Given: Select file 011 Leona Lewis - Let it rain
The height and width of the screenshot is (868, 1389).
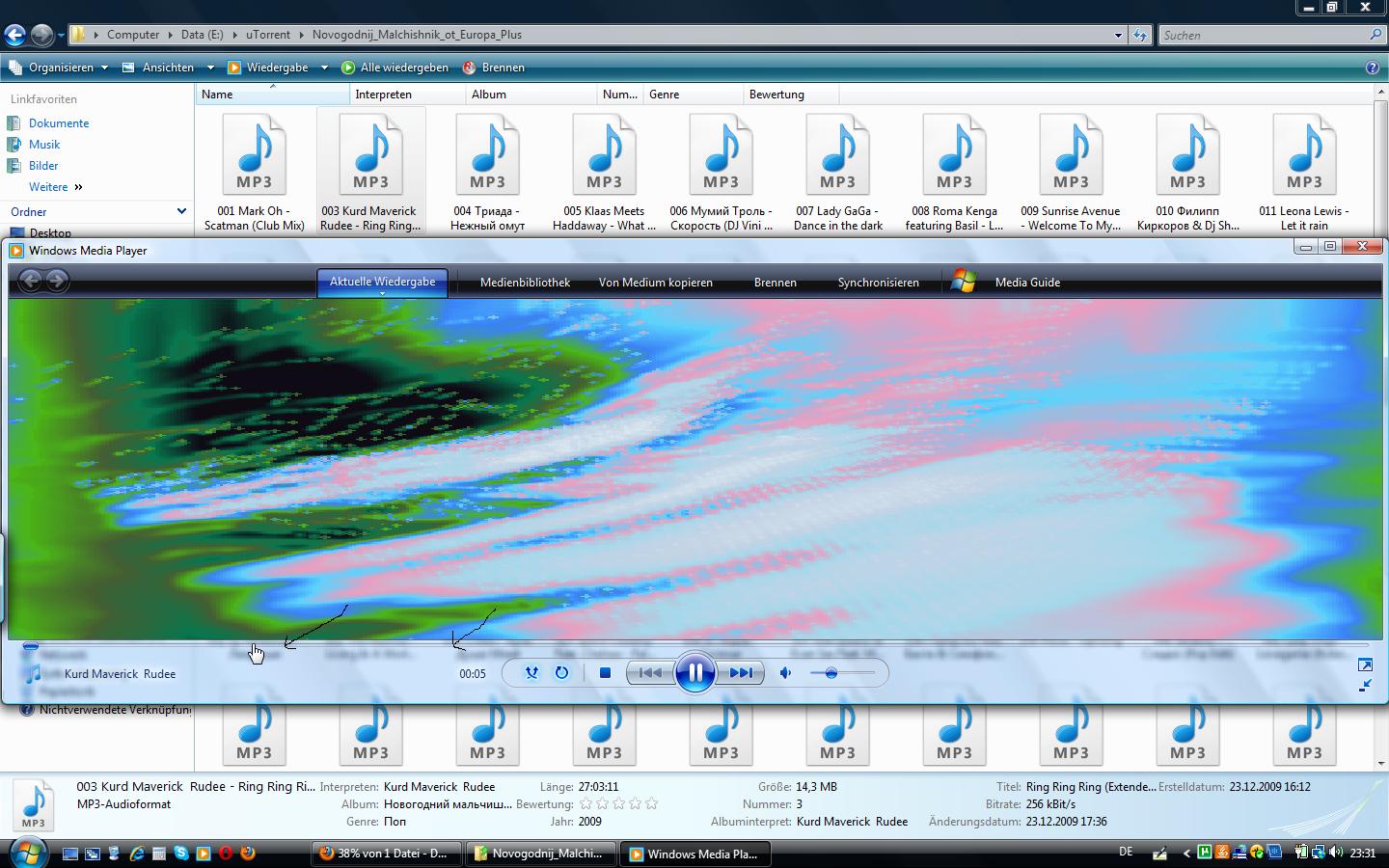Looking at the screenshot, I should point(1304,173).
